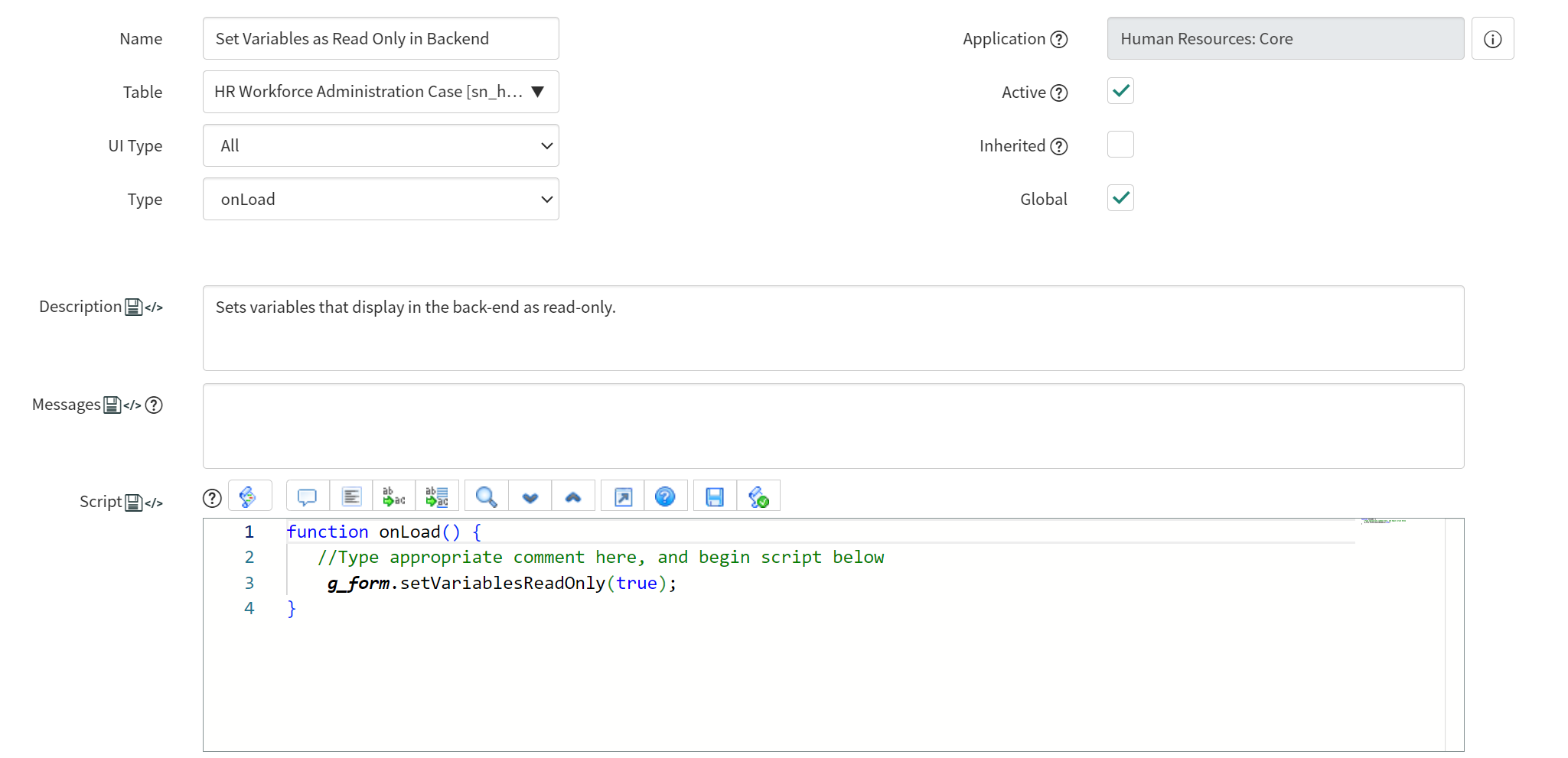Screen dimensions: 1568x758
Task: Click inside the Name input field
Action: click(x=380, y=39)
